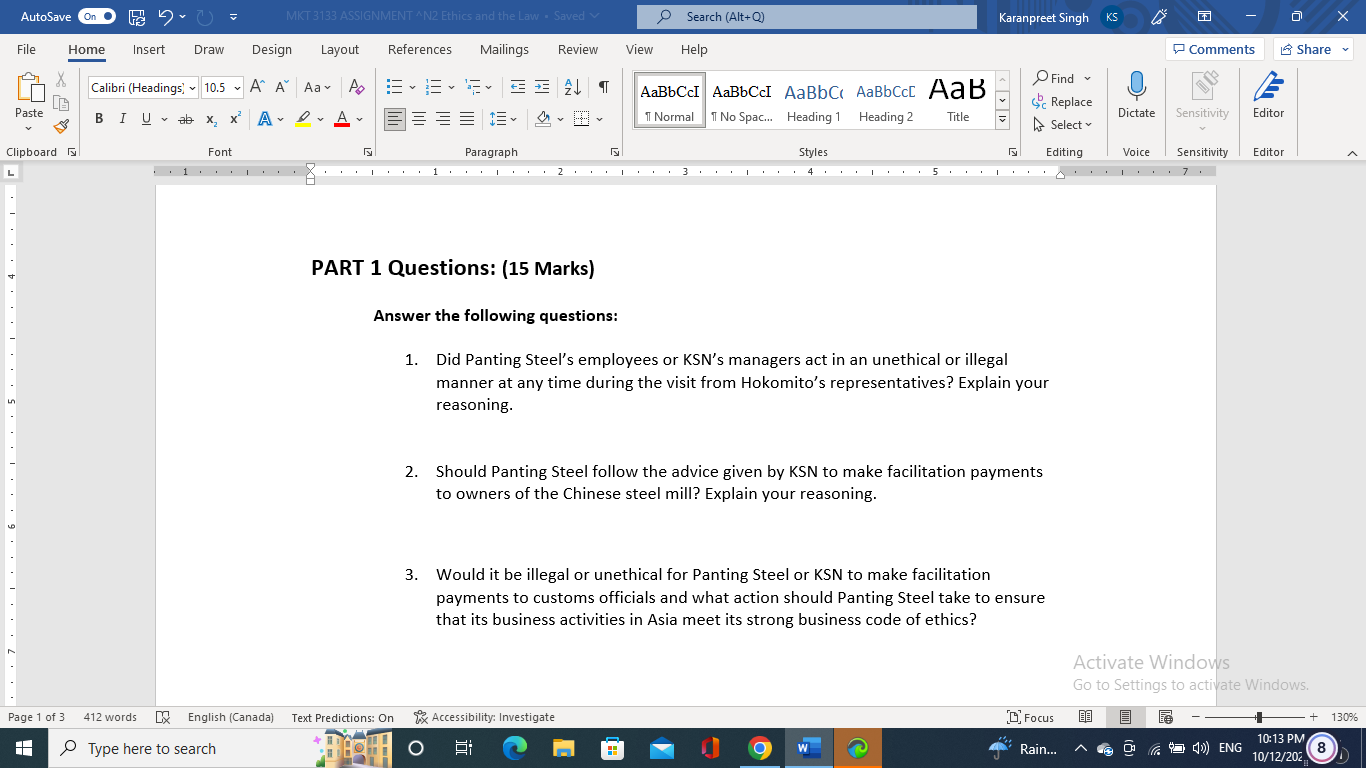The image size is (1366, 768).
Task: Toggle Italic formatting
Action: click(122, 119)
